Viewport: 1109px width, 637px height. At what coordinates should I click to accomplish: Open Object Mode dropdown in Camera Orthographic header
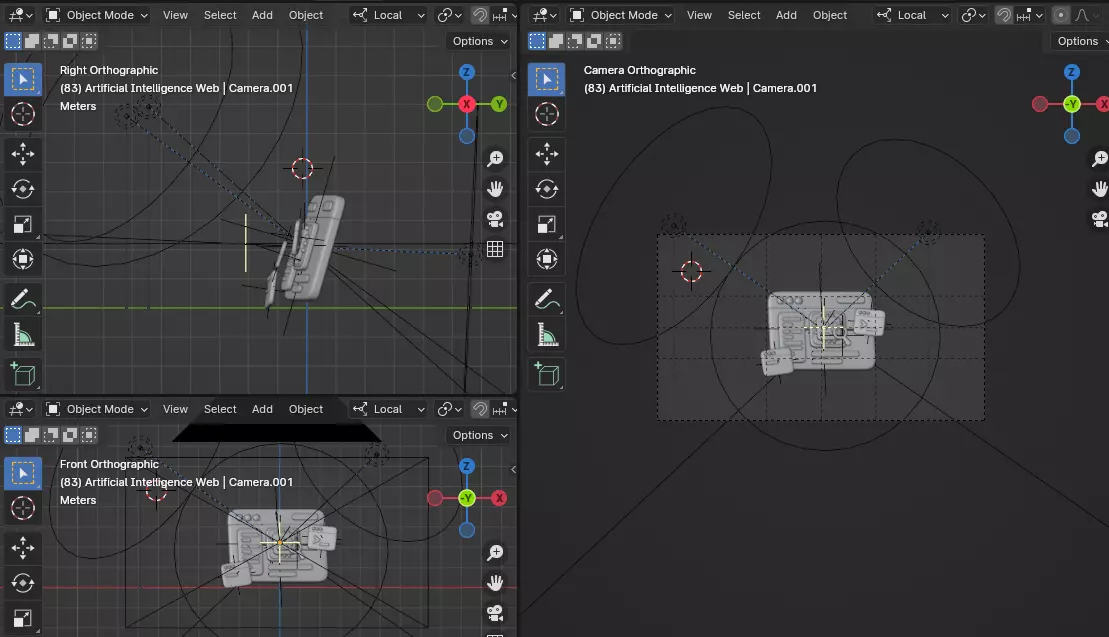point(621,15)
